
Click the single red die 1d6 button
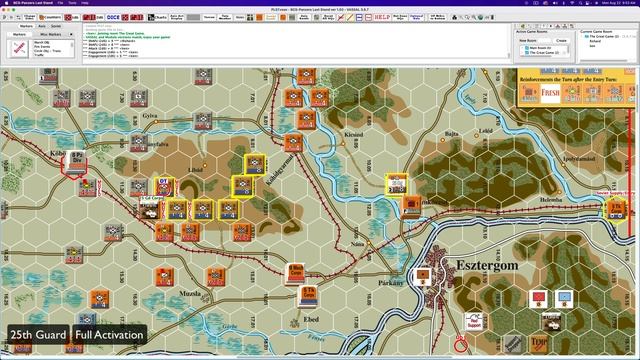(125, 17)
